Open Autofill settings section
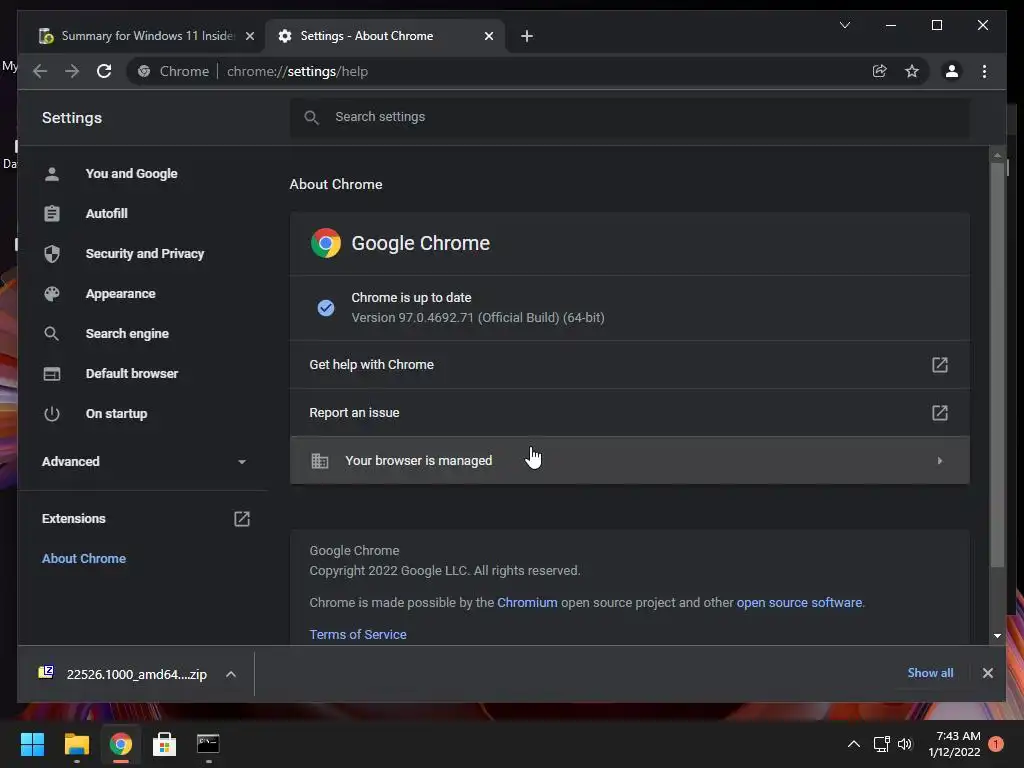Viewport: 1024px width, 768px height. [x=106, y=214]
